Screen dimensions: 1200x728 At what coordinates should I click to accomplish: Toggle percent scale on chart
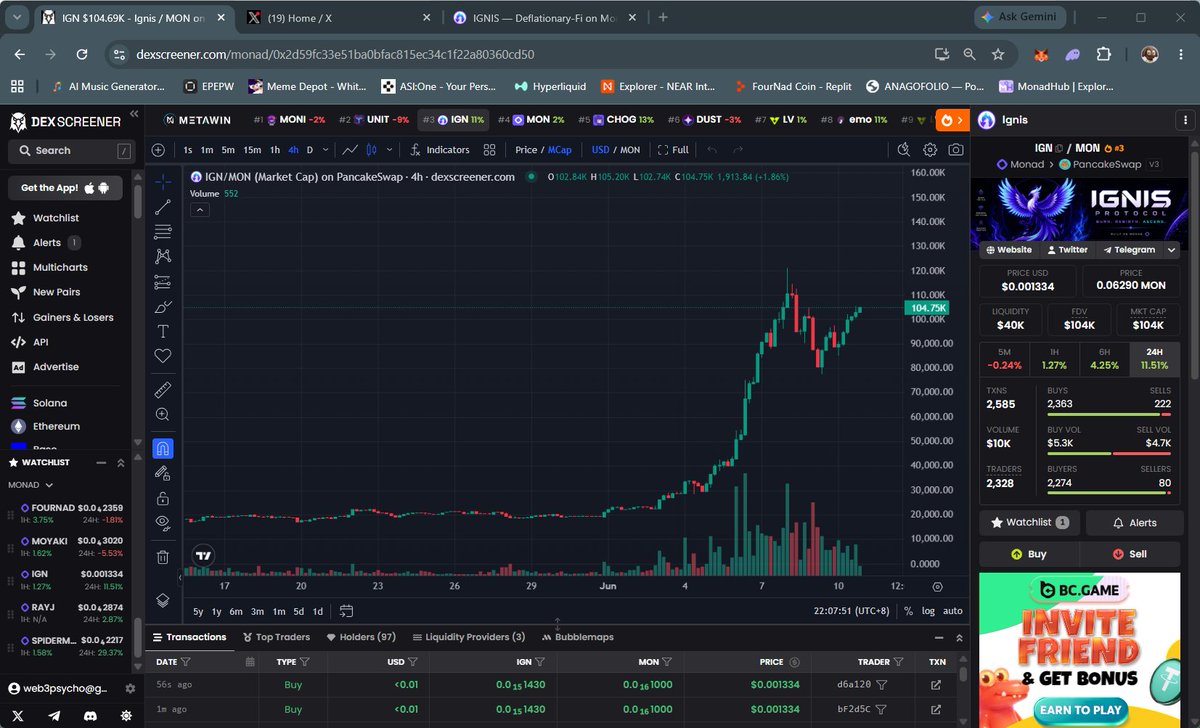pos(908,611)
